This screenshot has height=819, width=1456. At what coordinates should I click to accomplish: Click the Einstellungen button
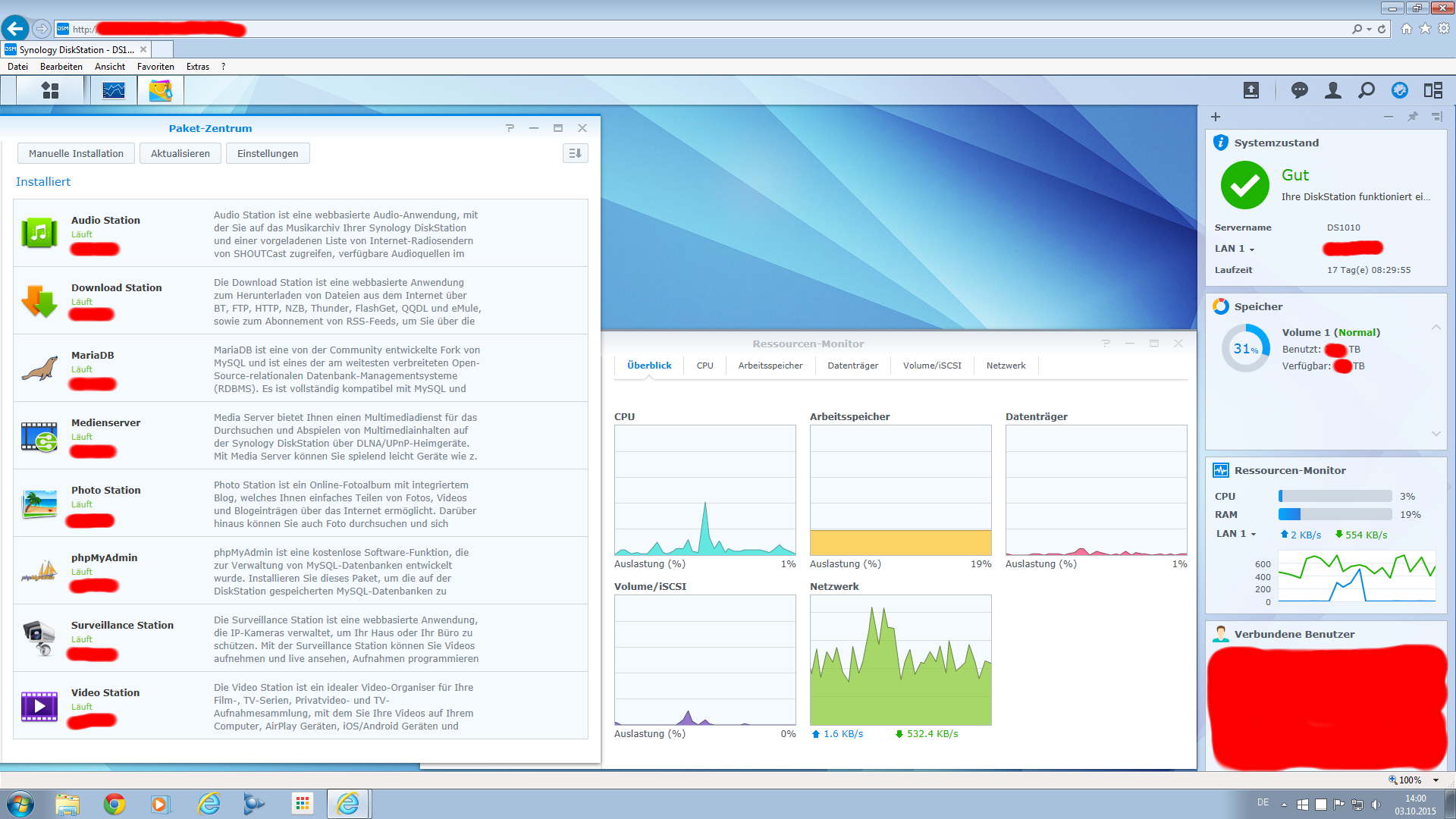(268, 153)
